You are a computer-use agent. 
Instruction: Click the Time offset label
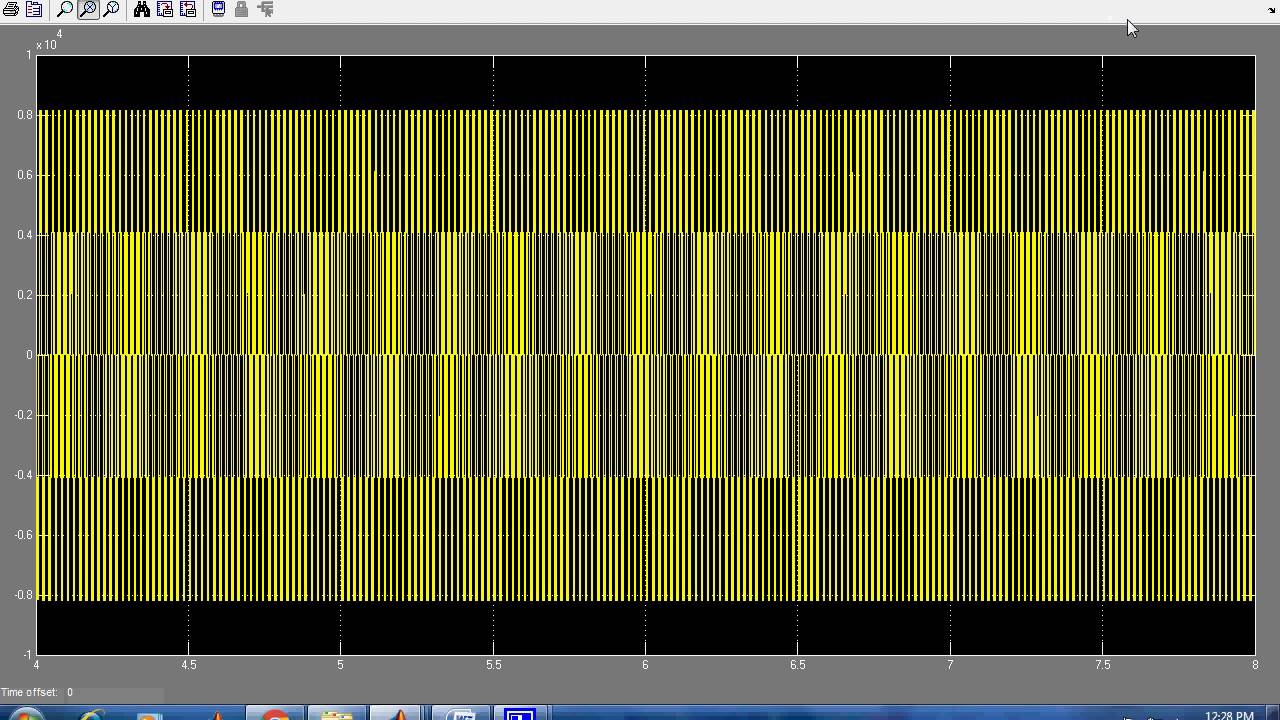pyautogui.click(x=30, y=692)
